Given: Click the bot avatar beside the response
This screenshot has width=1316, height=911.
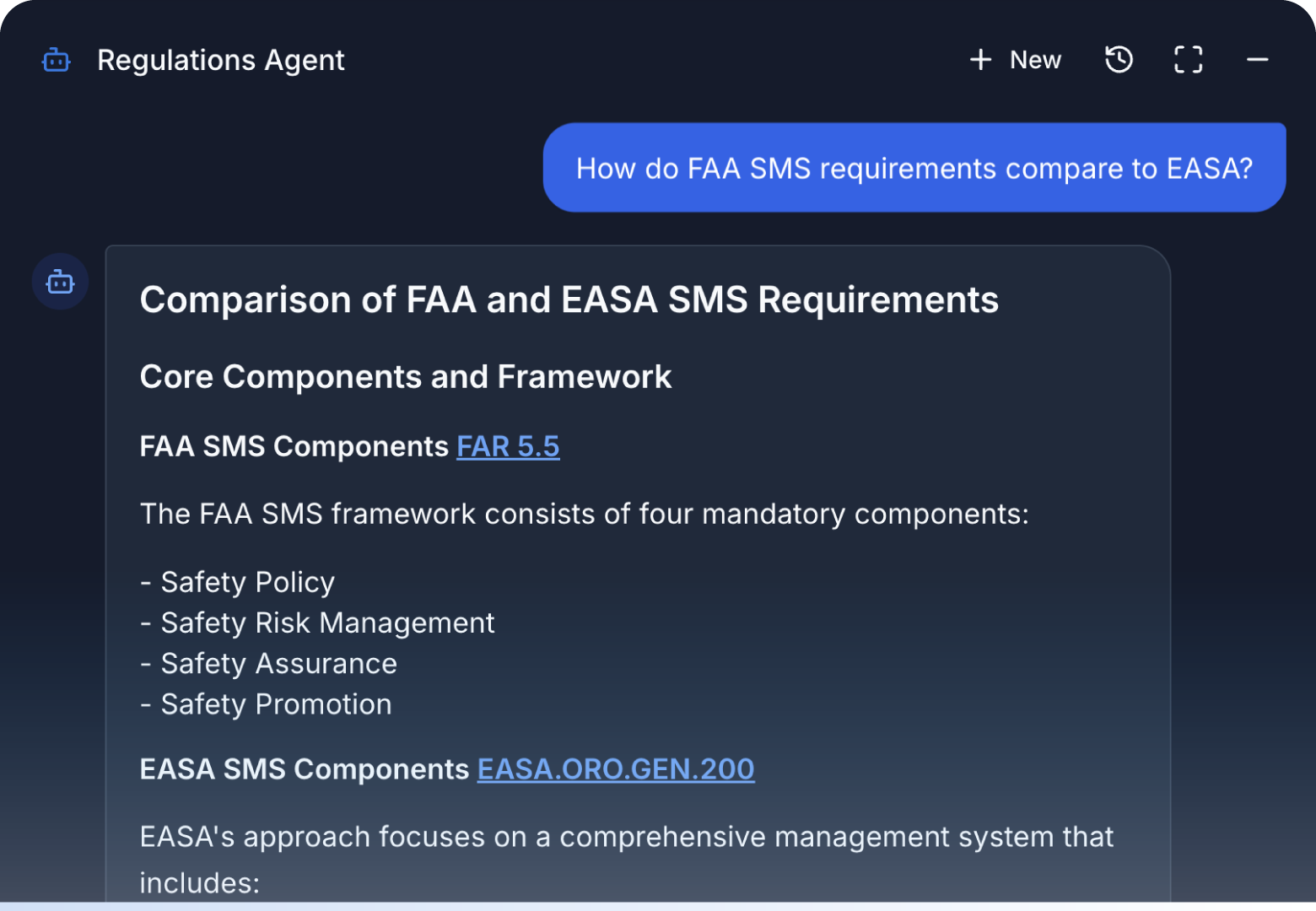Looking at the screenshot, I should (60, 282).
